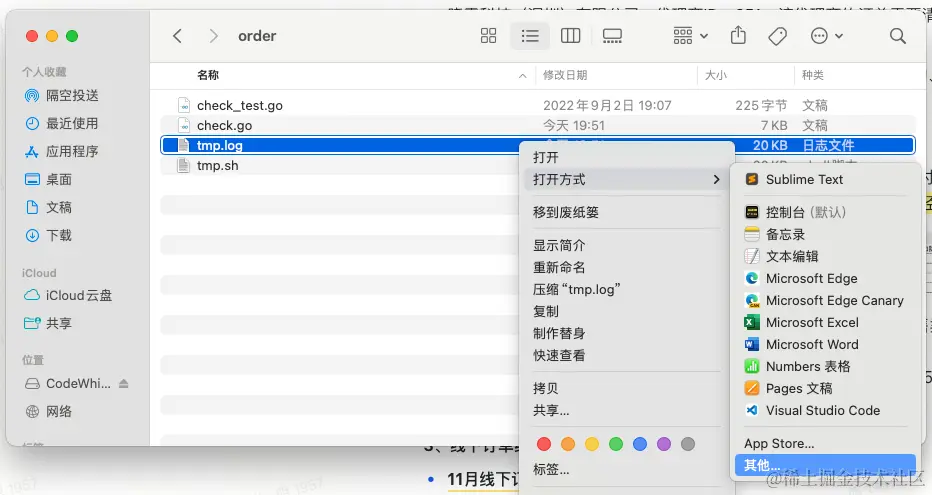Image resolution: width=932 pixels, height=495 pixels.
Task: Go back with the left chevron button
Action: point(177,36)
